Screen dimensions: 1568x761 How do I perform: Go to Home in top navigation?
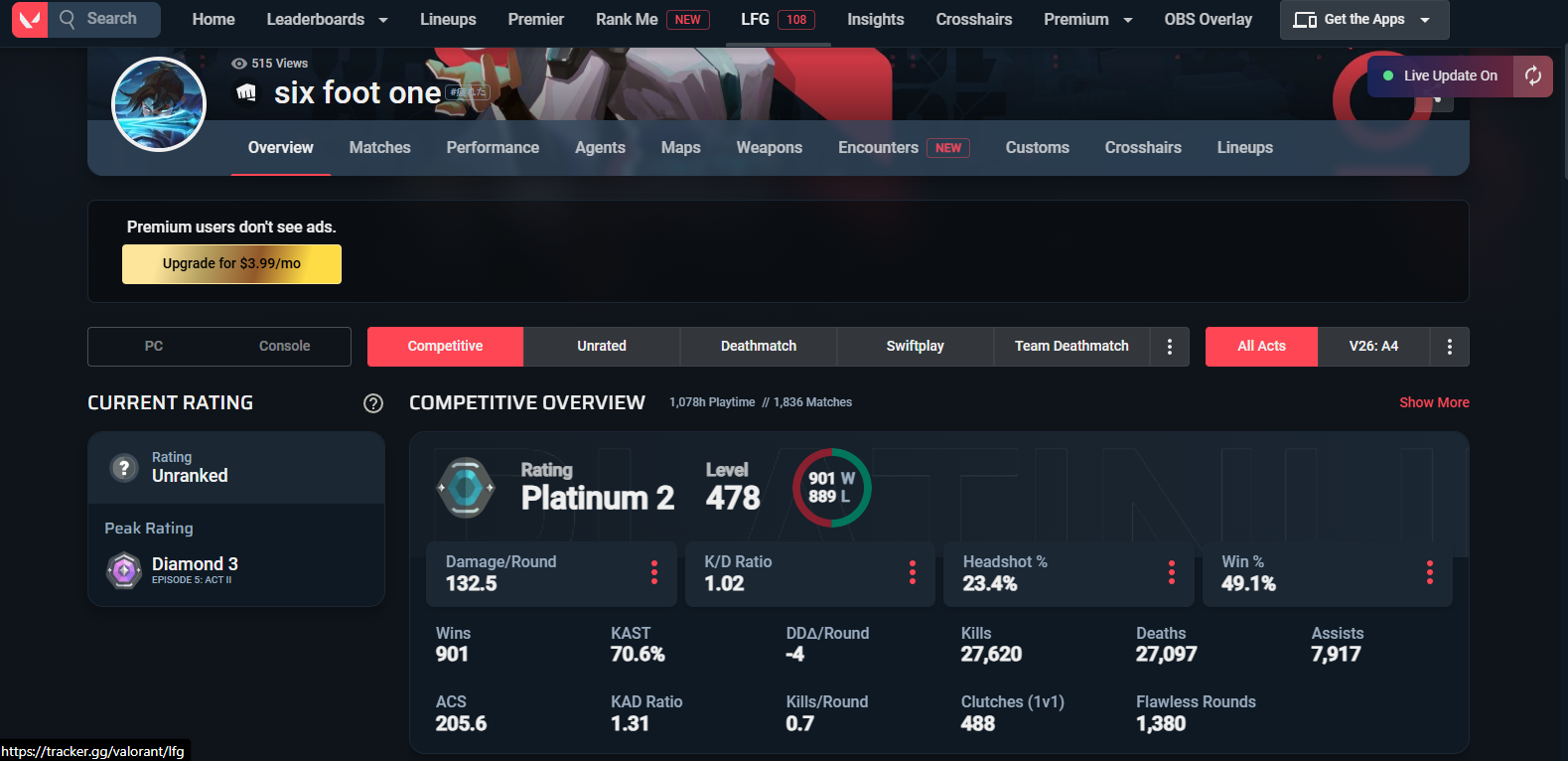coord(214,19)
